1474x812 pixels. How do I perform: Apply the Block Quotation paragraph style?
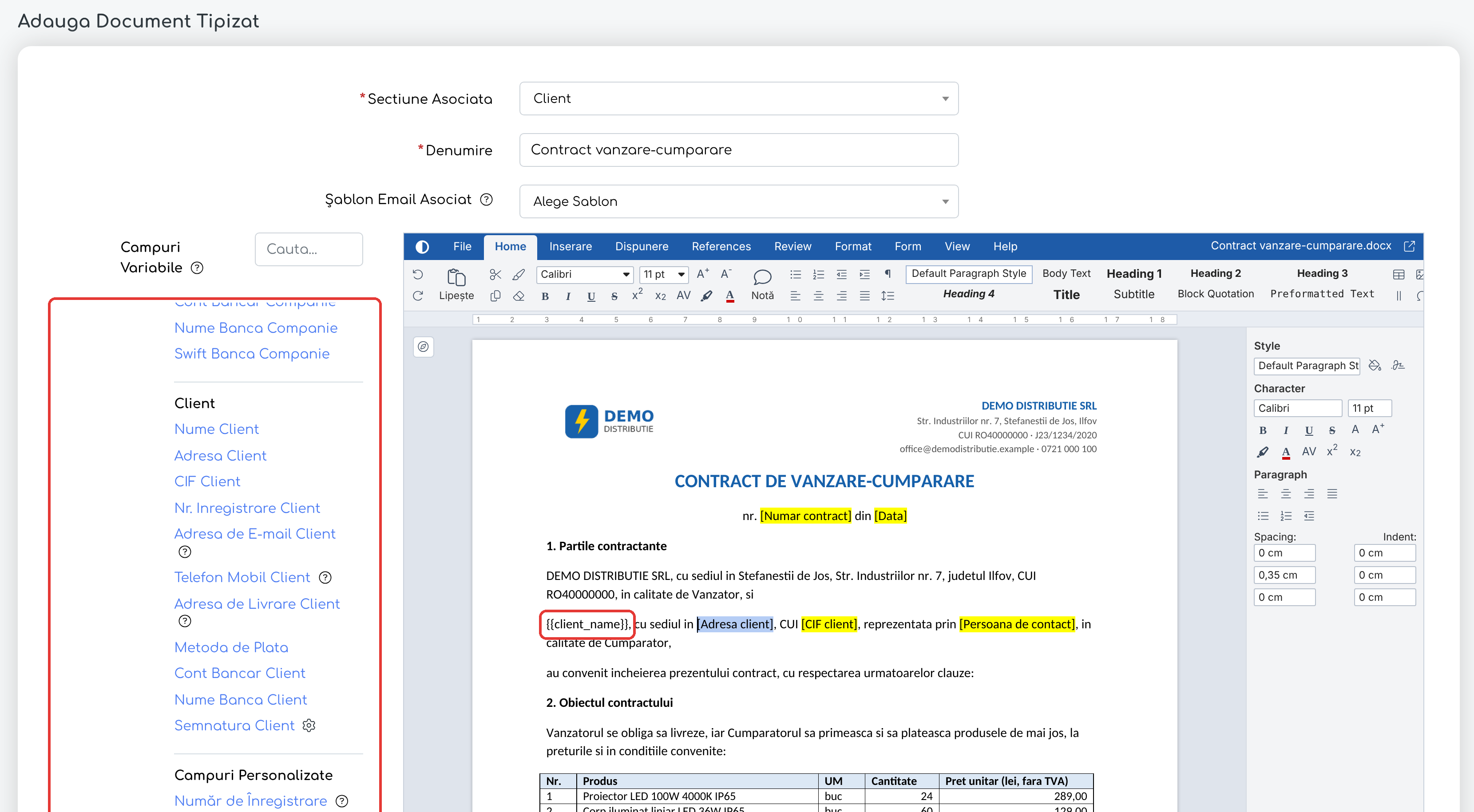(x=1215, y=294)
